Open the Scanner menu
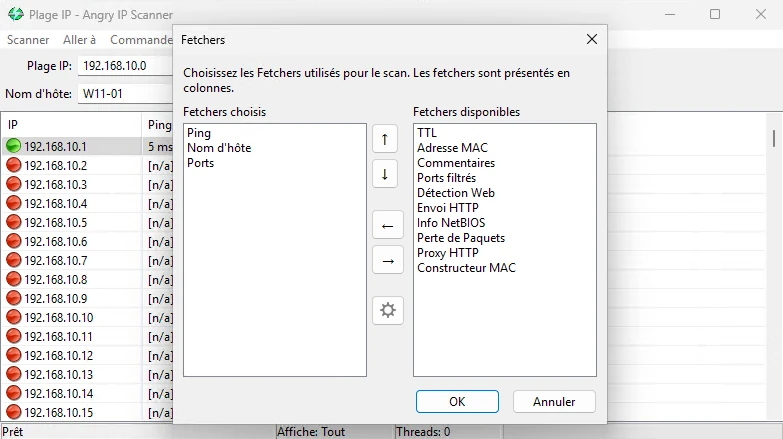This screenshot has width=783, height=439. tap(28, 40)
